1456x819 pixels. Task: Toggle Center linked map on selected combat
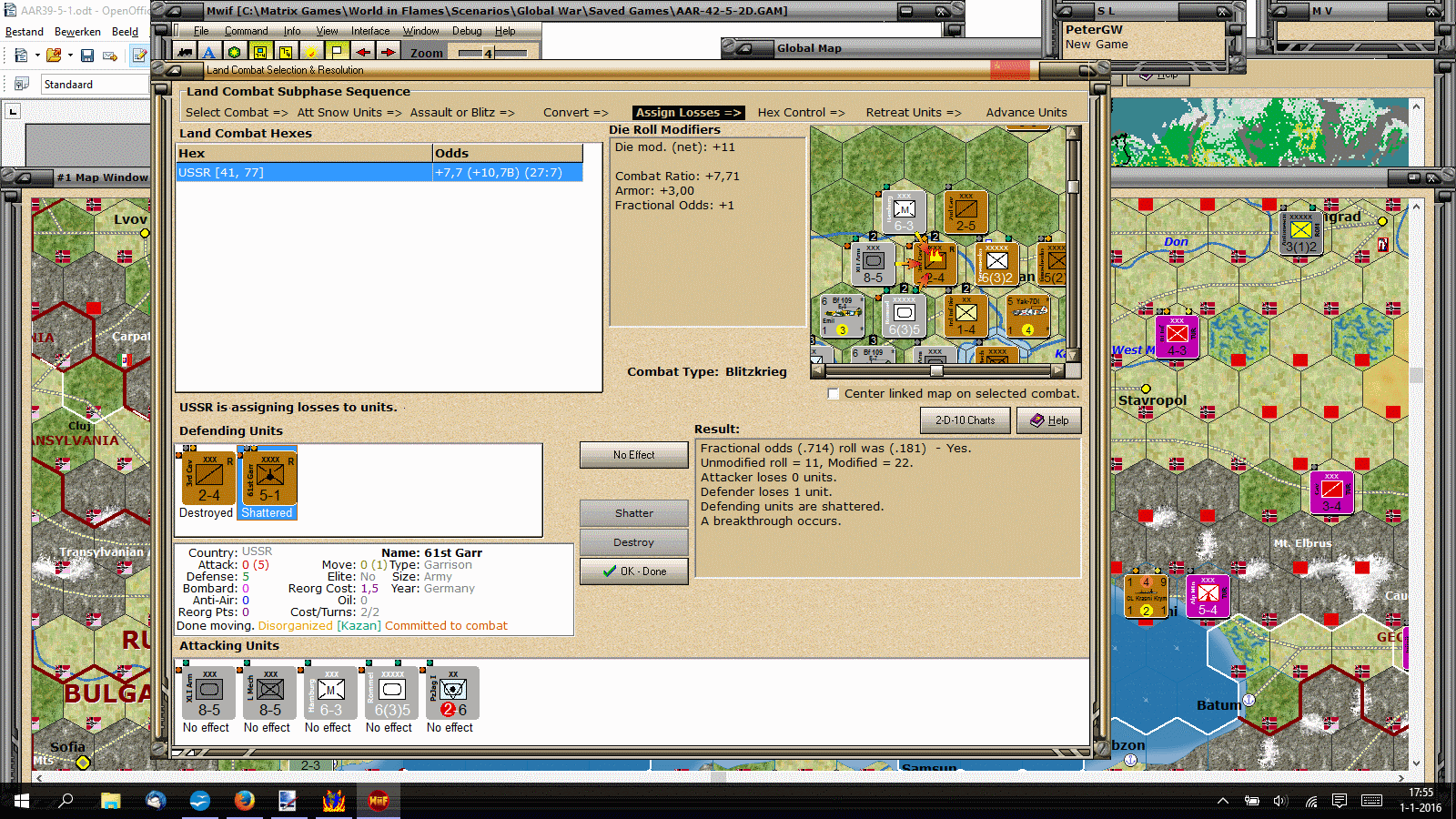[833, 394]
